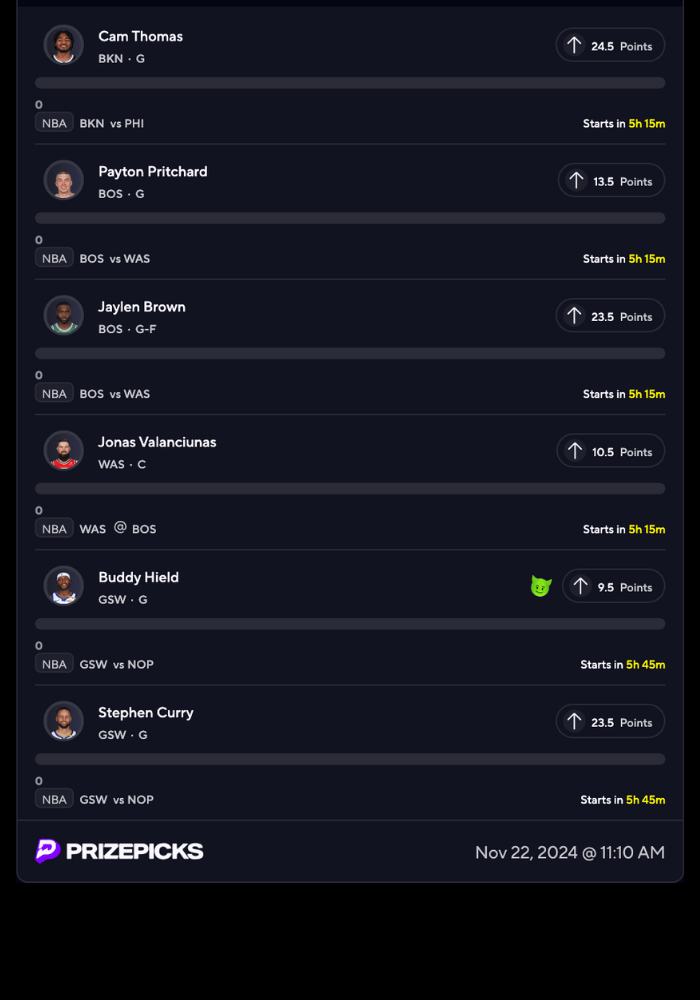Click Payton Pritchard's player avatar
700x1000 pixels.
pyautogui.click(x=64, y=180)
